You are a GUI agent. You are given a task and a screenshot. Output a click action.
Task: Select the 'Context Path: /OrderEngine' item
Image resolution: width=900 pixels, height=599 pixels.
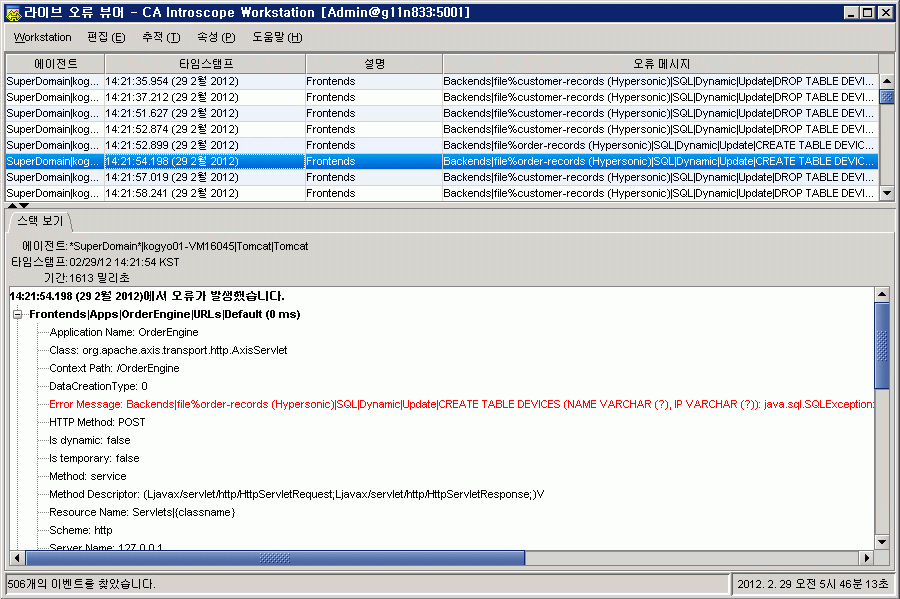pyautogui.click(x=114, y=368)
